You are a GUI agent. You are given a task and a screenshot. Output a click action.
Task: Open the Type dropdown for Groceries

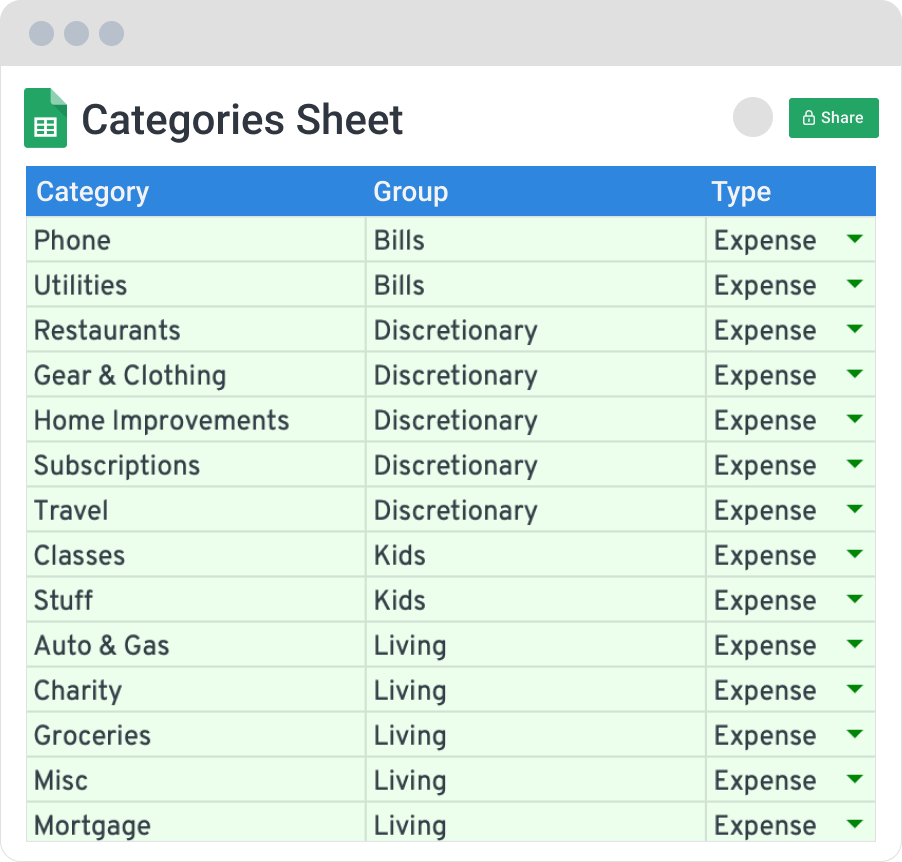pos(855,734)
